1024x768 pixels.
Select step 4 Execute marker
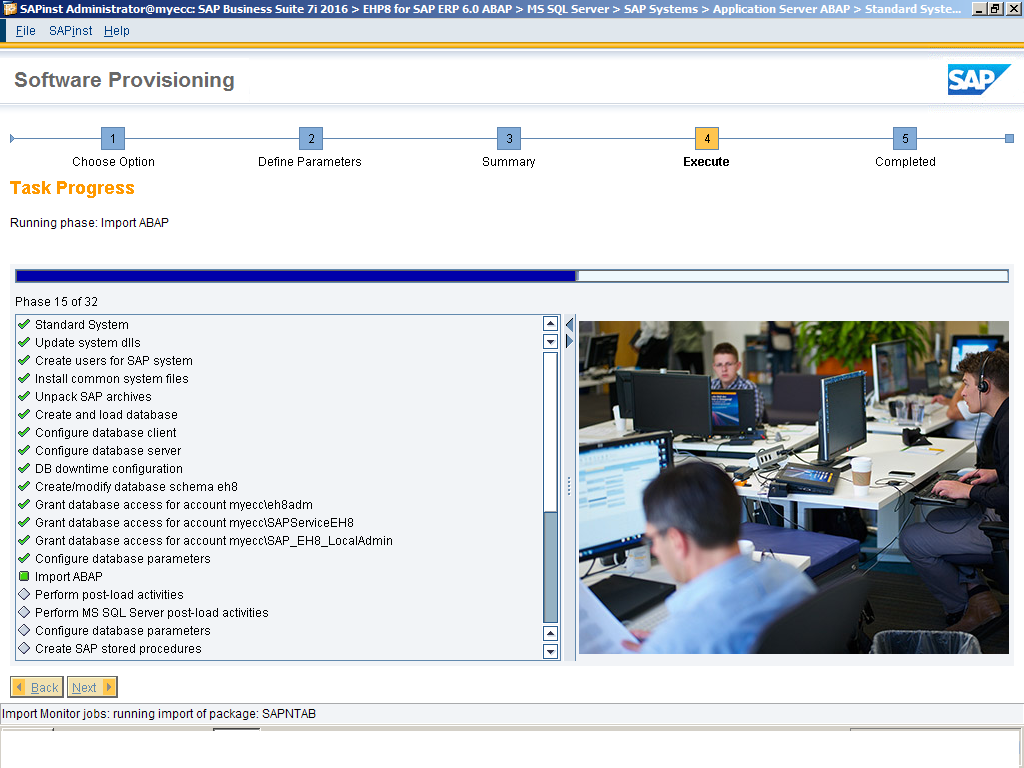(x=707, y=138)
